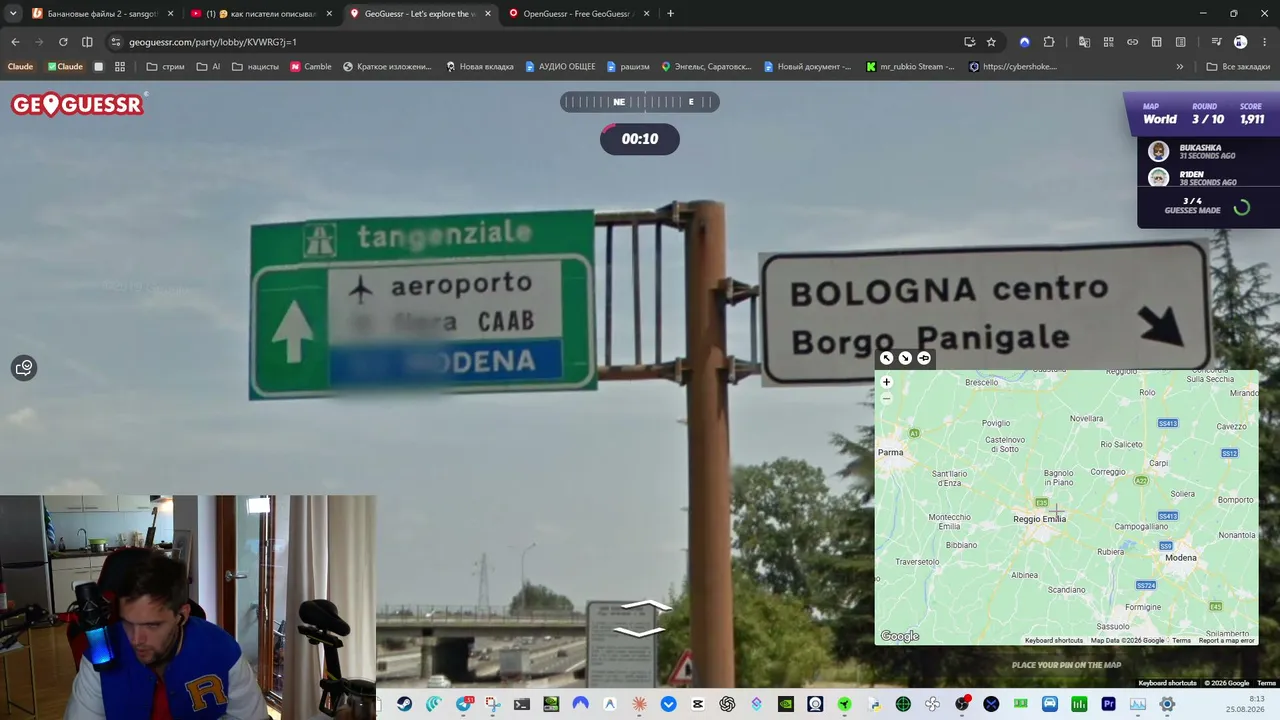Screen dimensions: 1280x720
Task: Open the АУДИО ОБЩЕЕ bookmark
Action: [558, 67]
